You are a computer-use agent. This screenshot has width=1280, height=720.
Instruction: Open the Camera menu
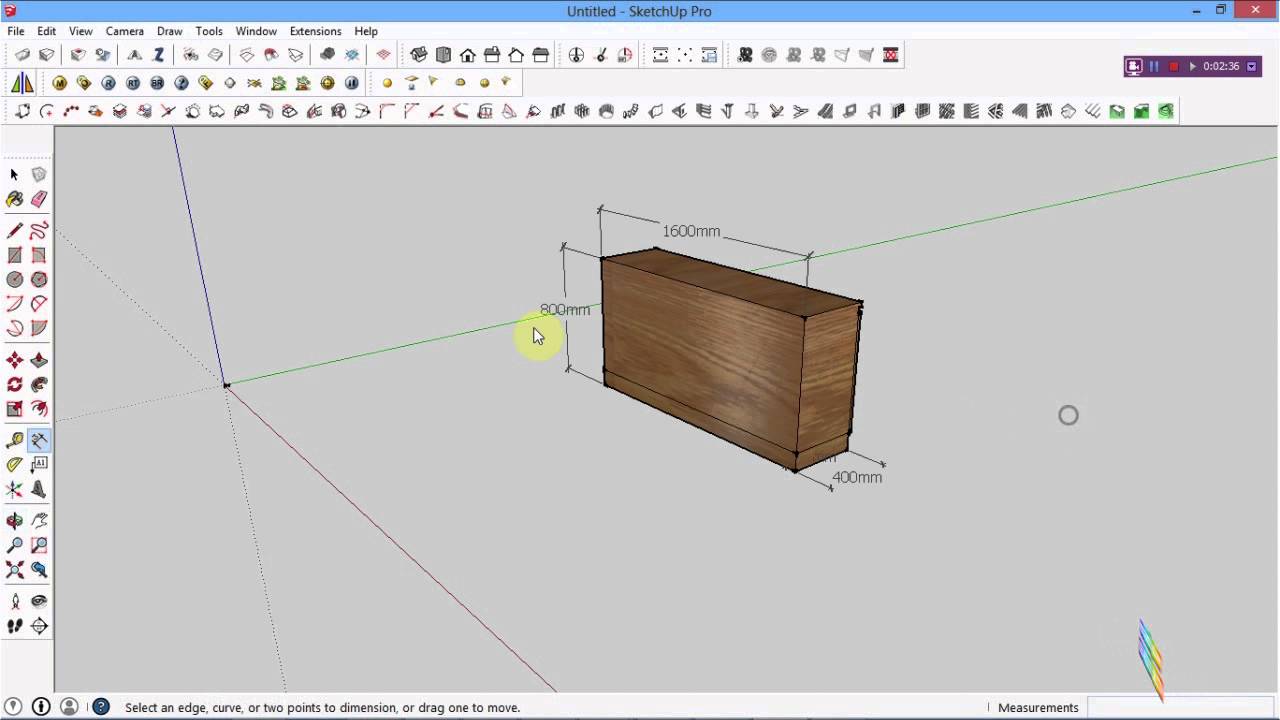pyautogui.click(x=125, y=31)
